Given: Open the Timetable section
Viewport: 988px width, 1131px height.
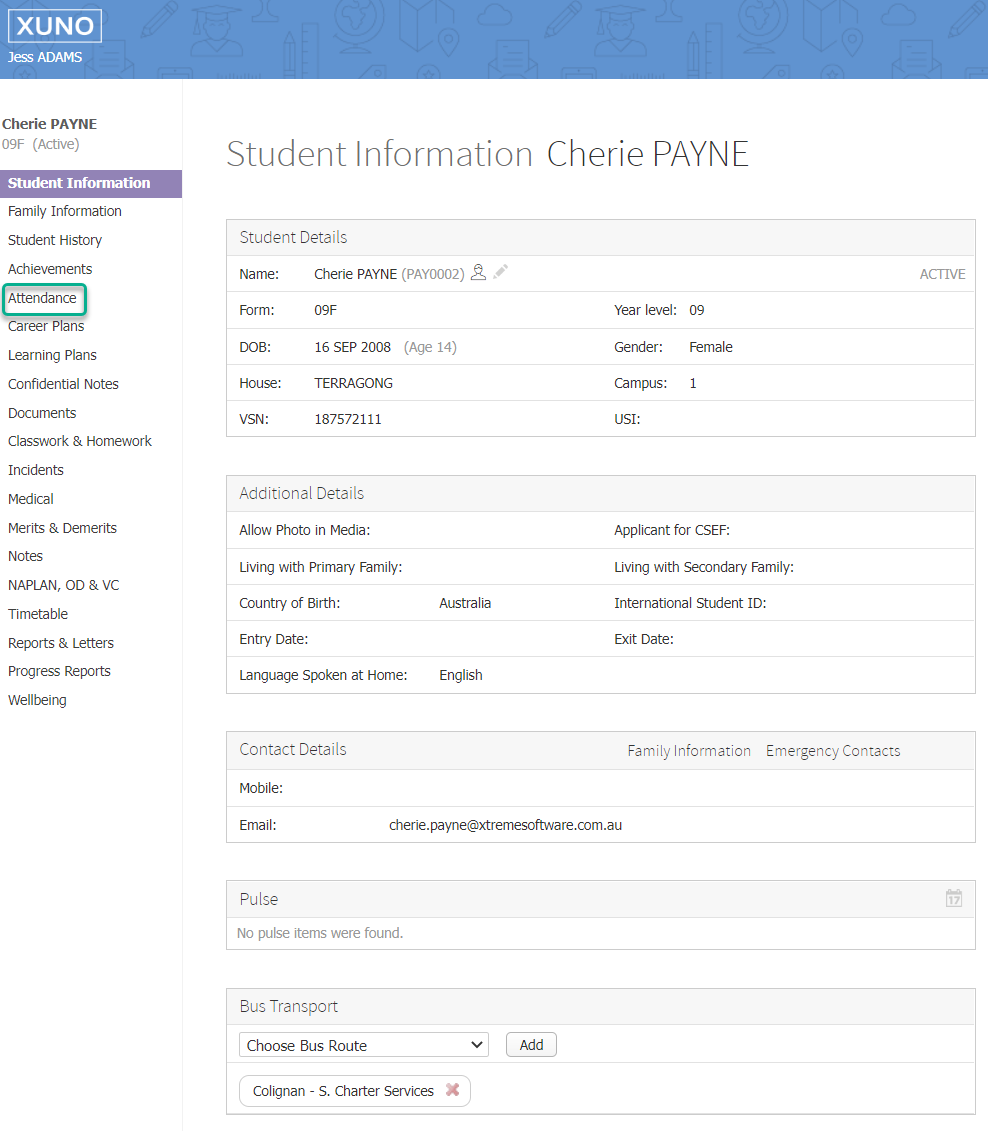Looking at the screenshot, I should click(37, 613).
